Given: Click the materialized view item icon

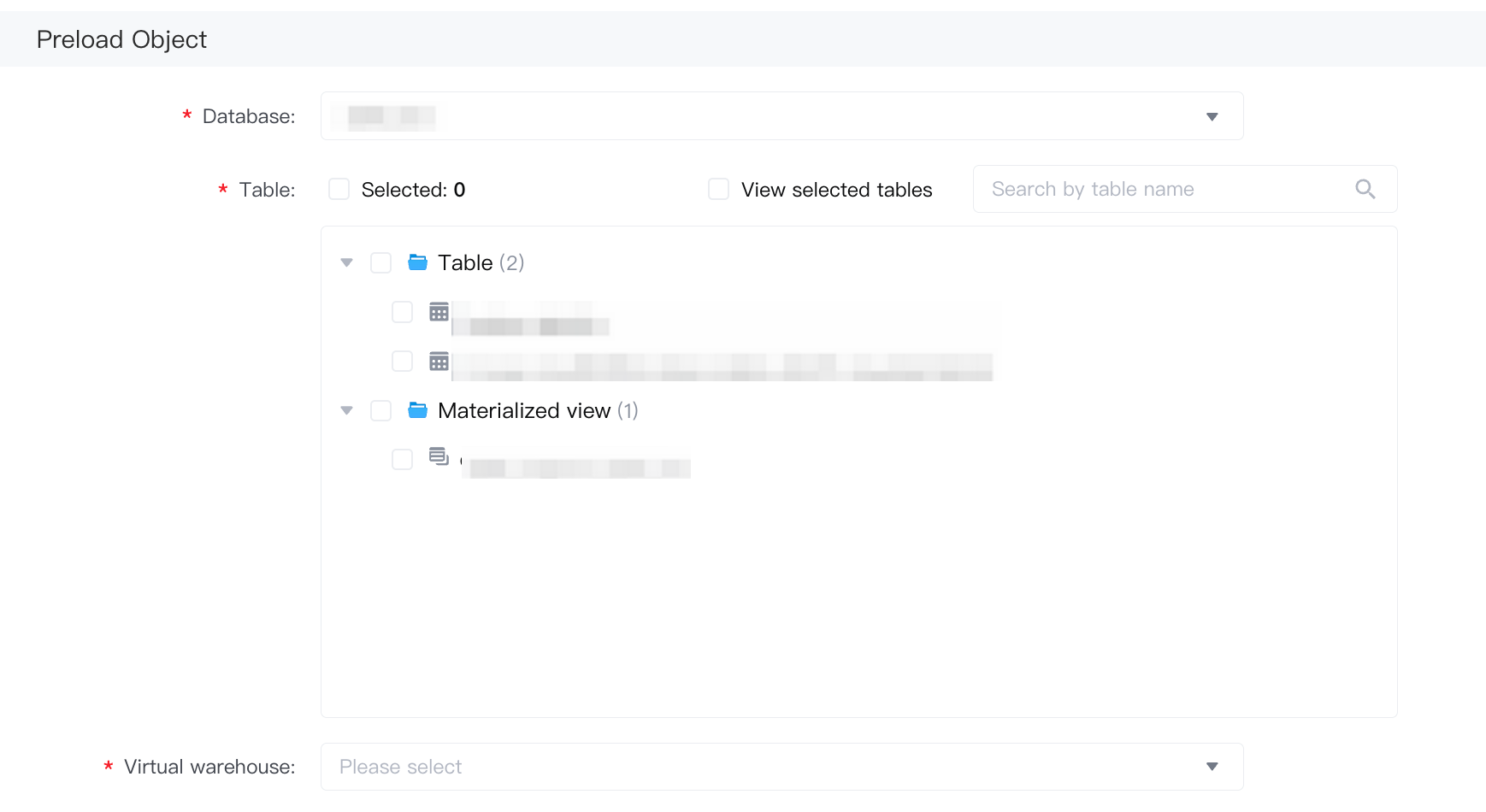Looking at the screenshot, I should coord(439,456).
